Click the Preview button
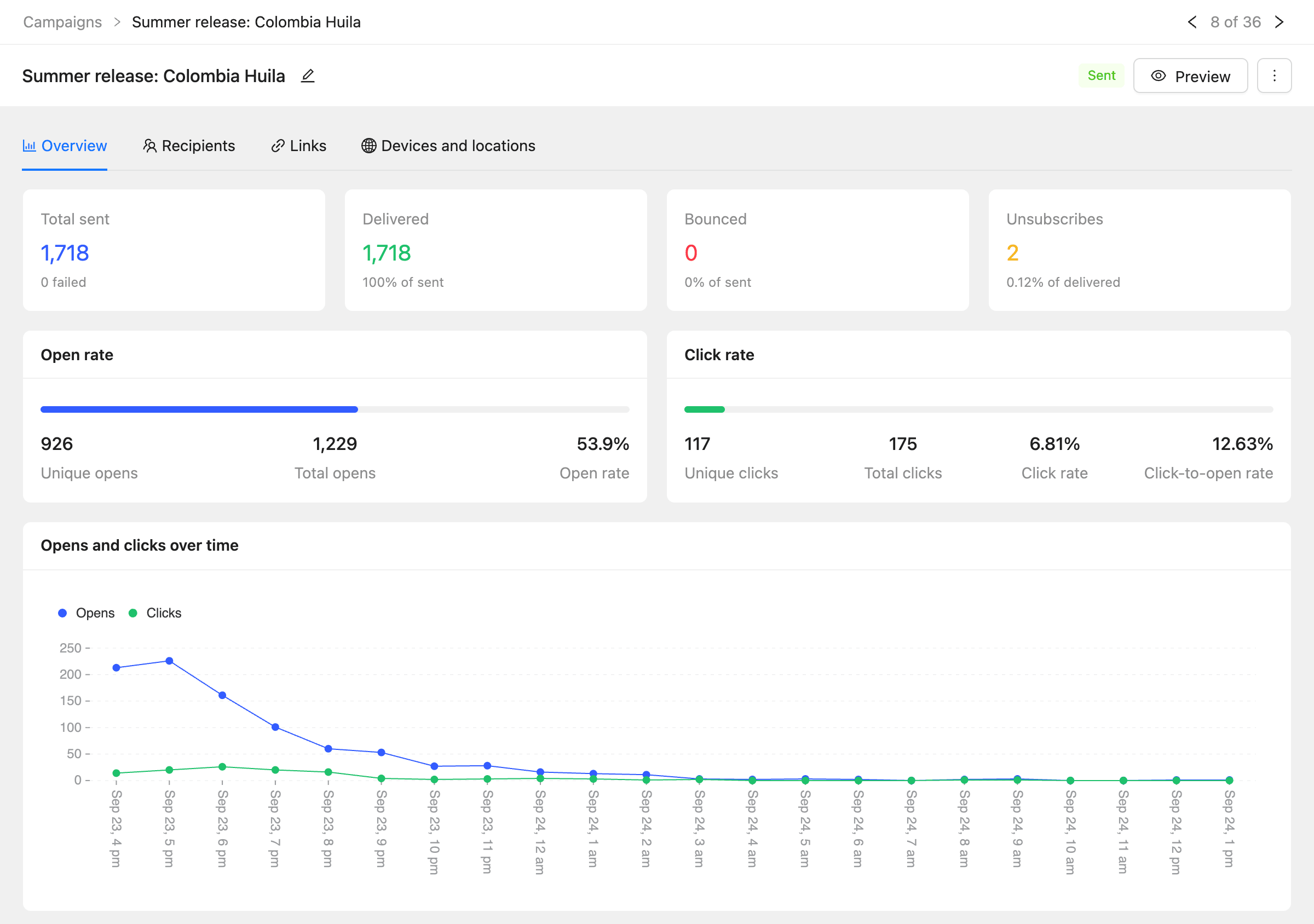Image resolution: width=1314 pixels, height=924 pixels. coord(1190,76)
